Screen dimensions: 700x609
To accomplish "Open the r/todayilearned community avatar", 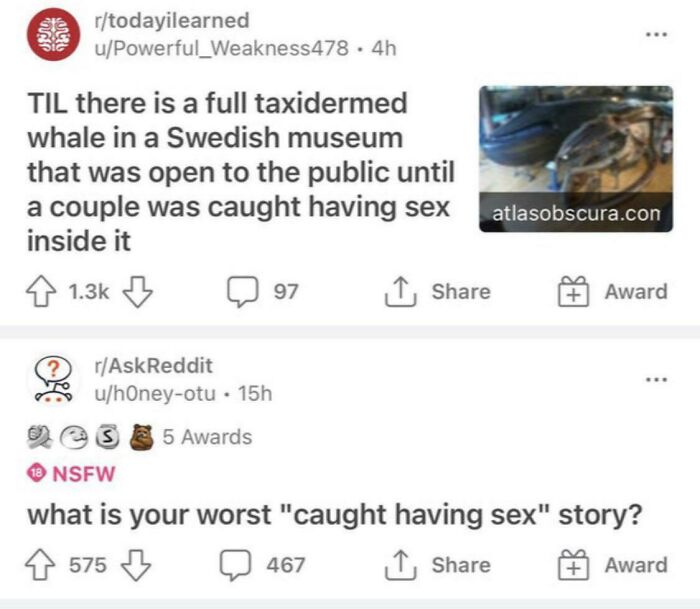I will 54,34.
